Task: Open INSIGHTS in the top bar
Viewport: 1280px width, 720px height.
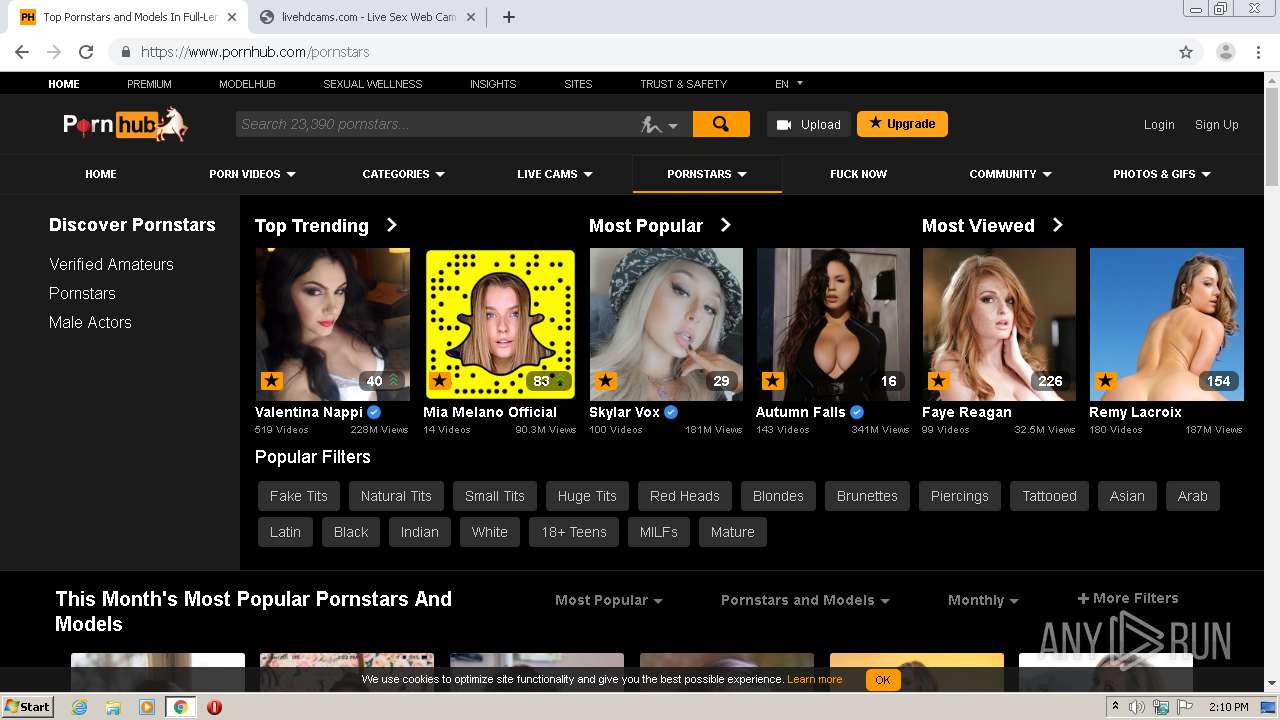Action: (493, 84)
